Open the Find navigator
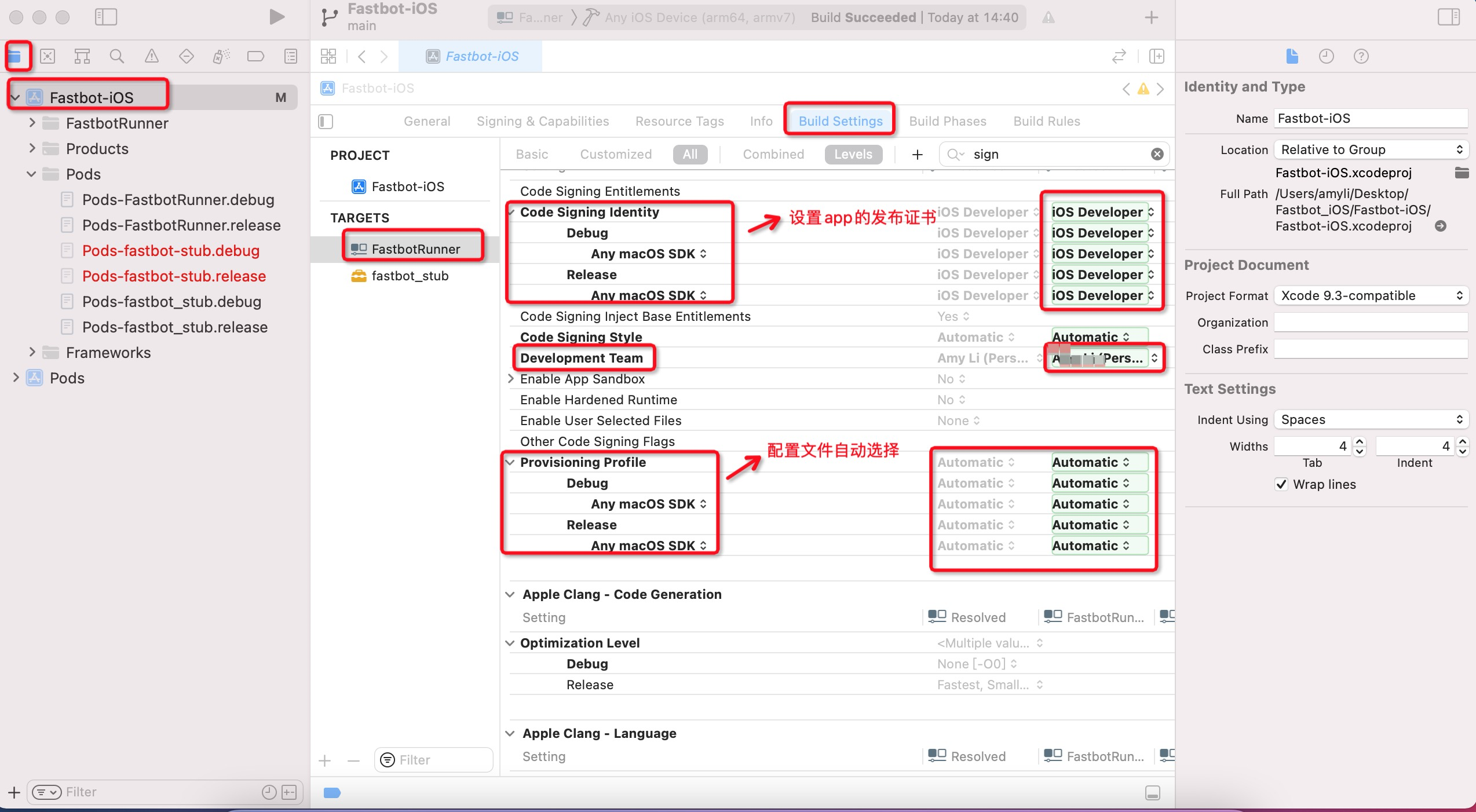The height and width of the screenshot is (812, 1476). pos(116,56)
